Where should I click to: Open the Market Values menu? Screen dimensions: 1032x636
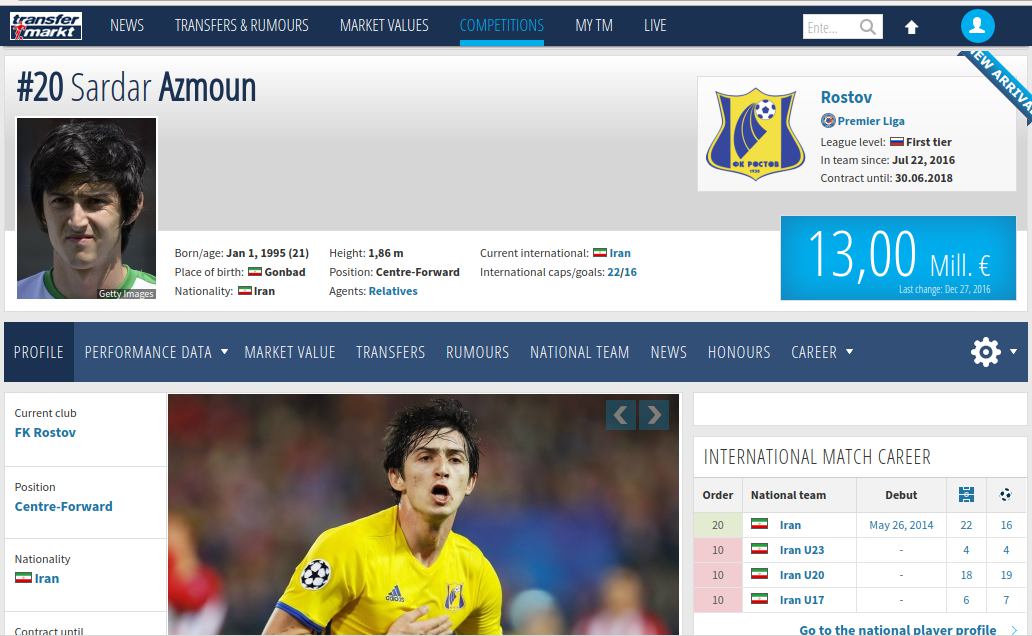tap(384, 26)
